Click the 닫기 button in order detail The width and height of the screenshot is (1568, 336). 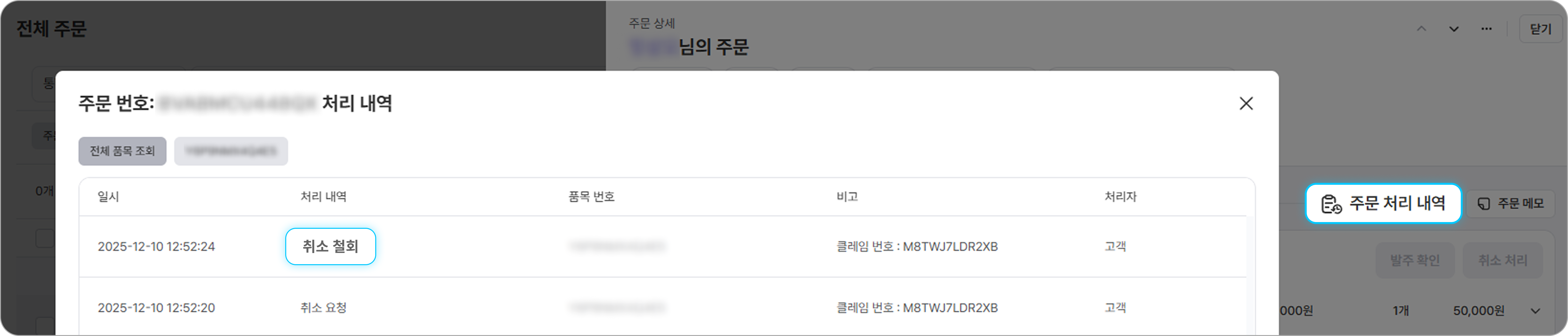pyautogui.click(x=1540, y=29)
